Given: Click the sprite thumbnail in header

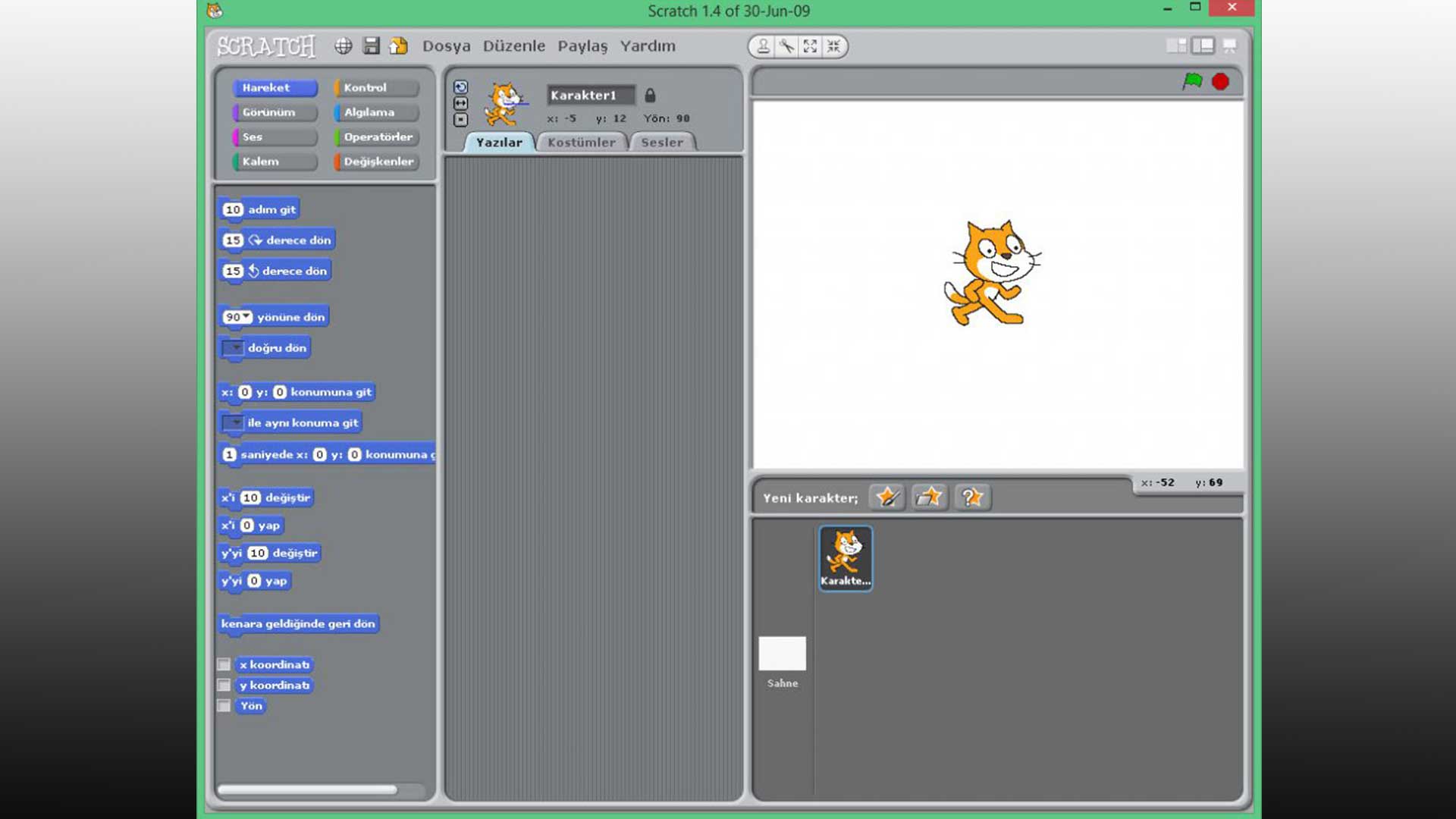Looking at the screenshot, I should point(504,104).
